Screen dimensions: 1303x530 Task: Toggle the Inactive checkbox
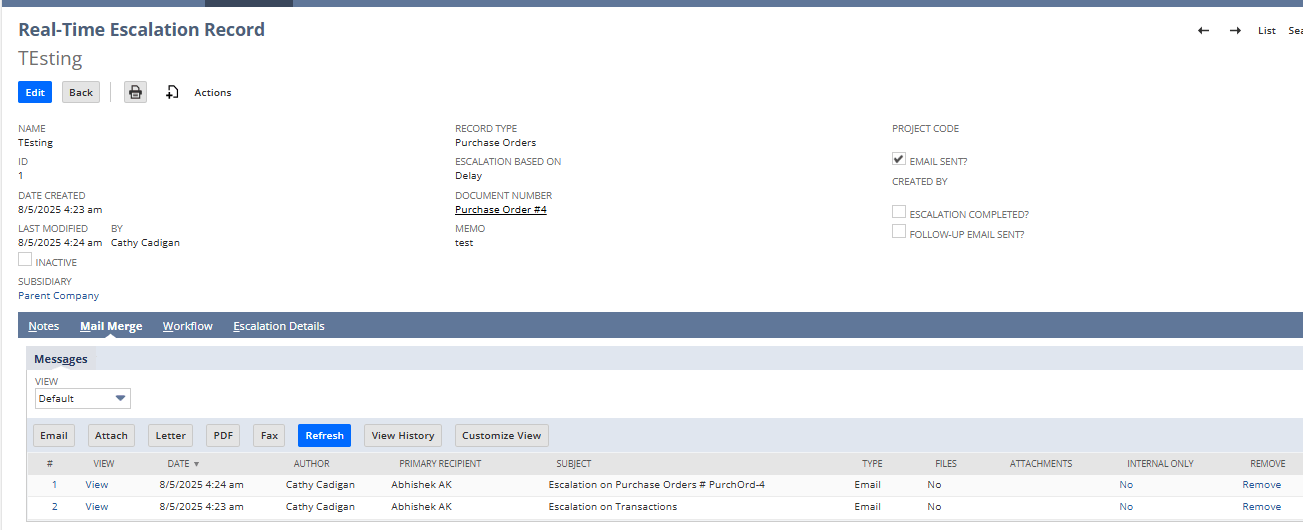point(25,260)
